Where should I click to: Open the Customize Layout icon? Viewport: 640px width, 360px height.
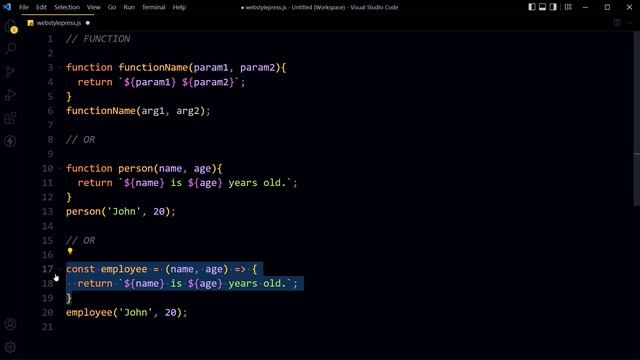568,7
